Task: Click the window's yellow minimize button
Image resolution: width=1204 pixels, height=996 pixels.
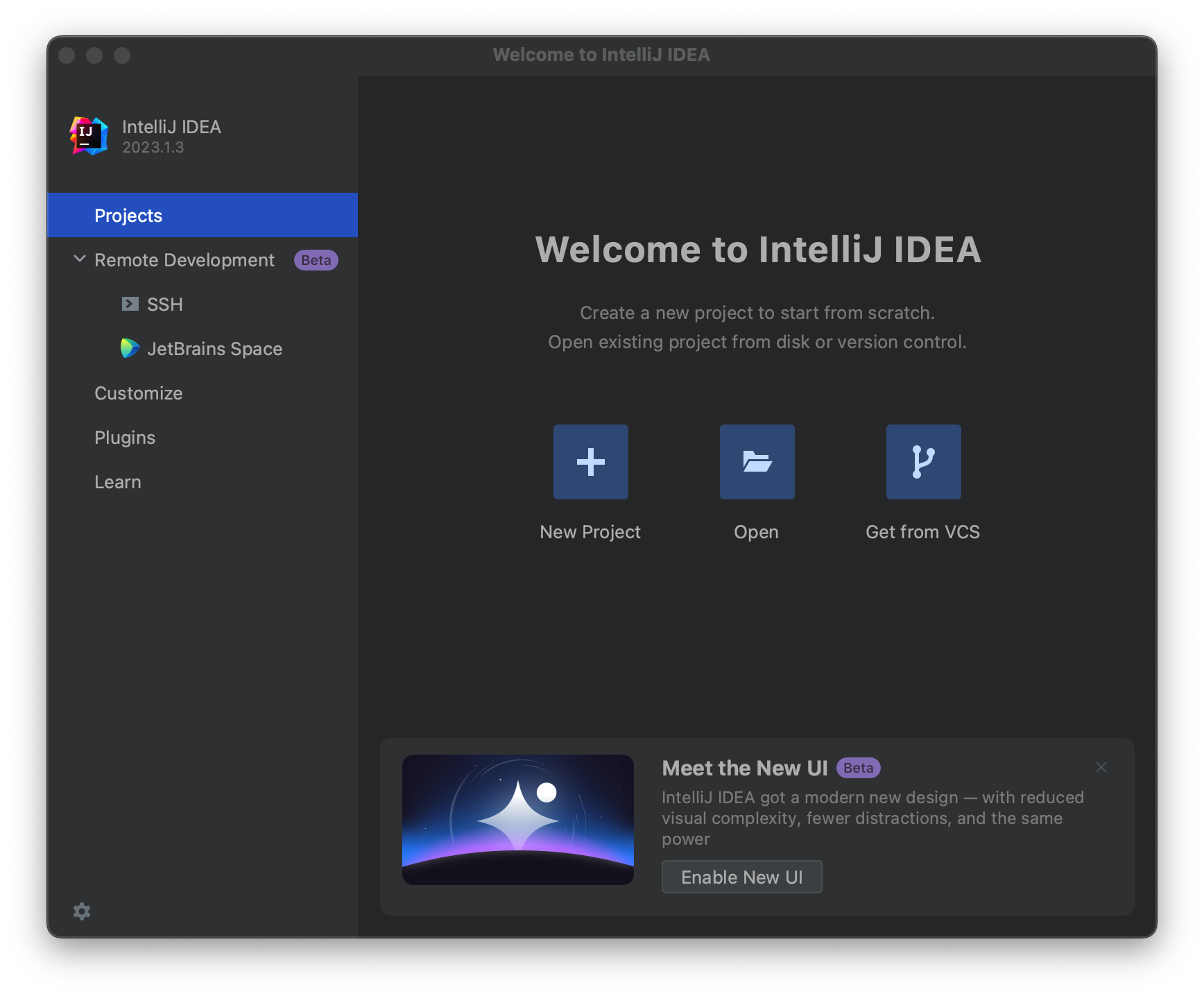Action: [x=94, y=55]
